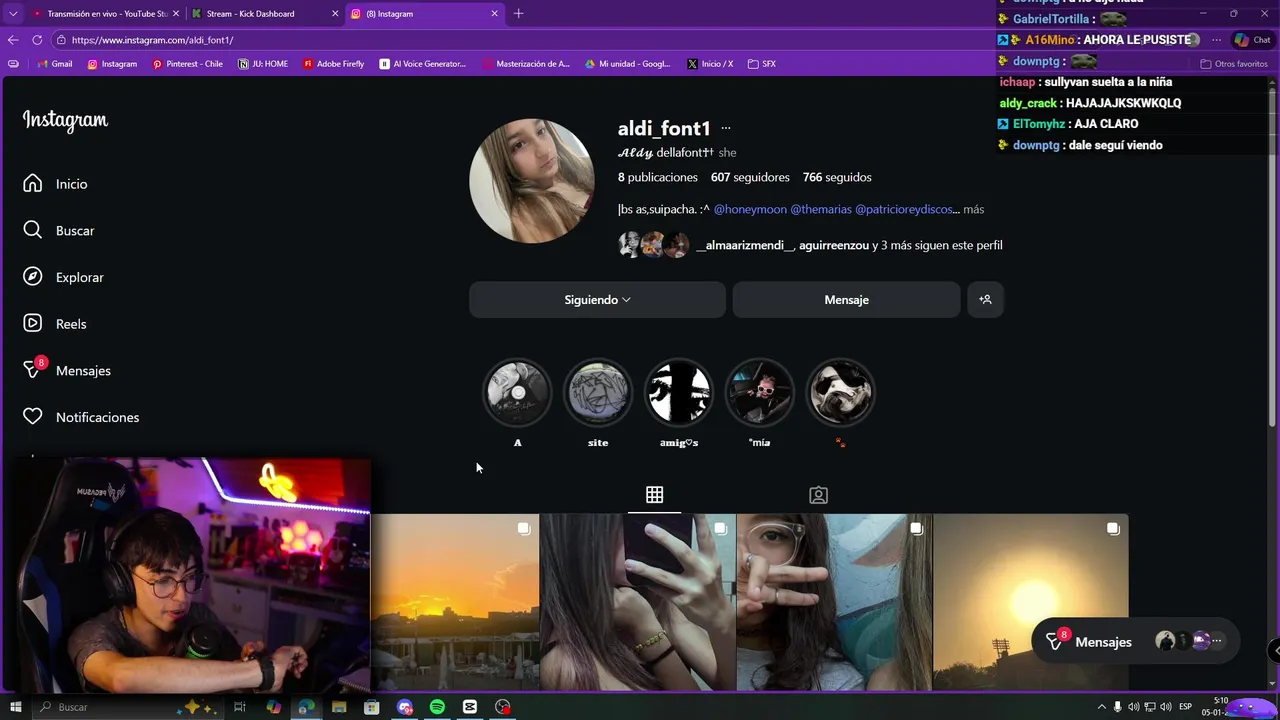Close the Instagram browser tab

(494, 14)
